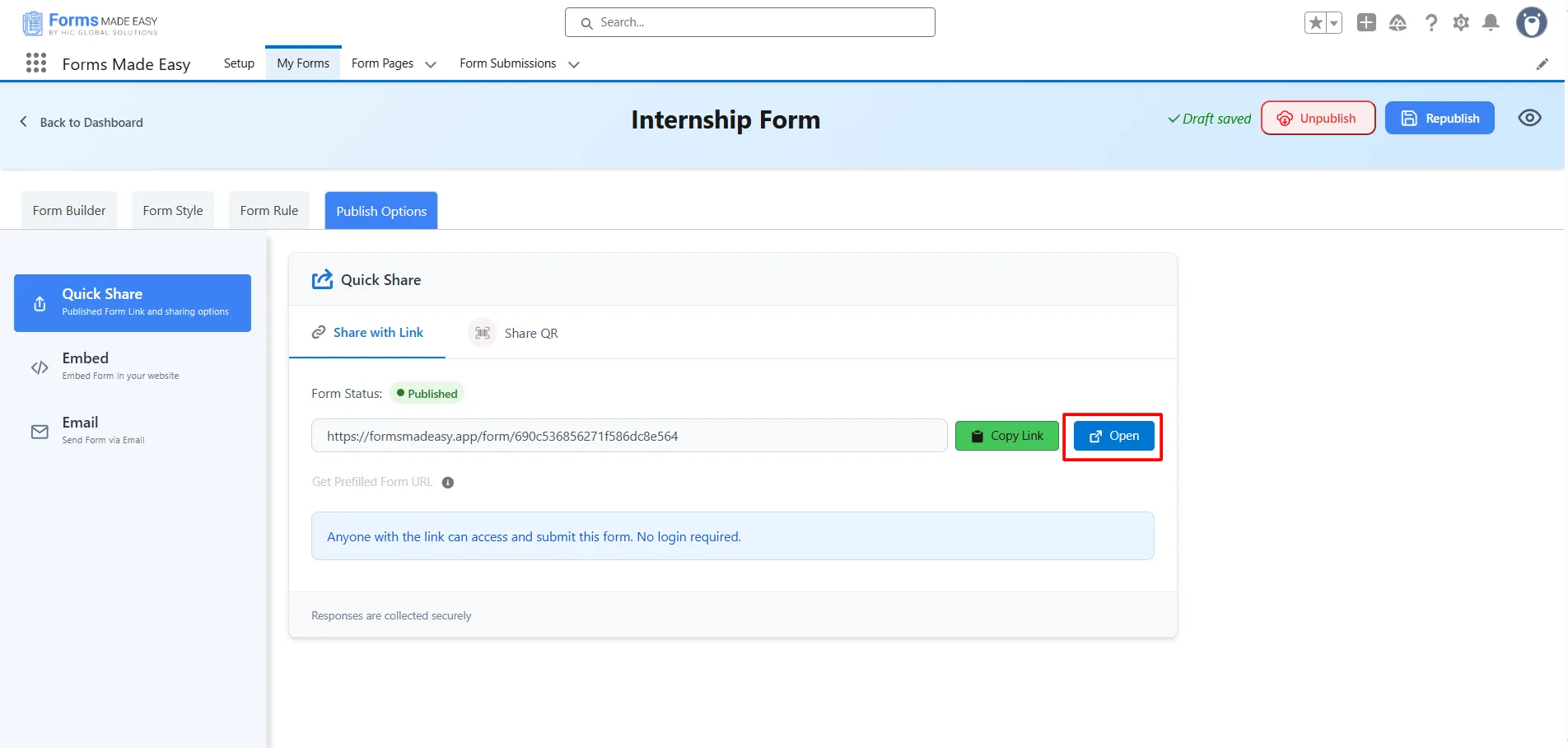Click the notifications bell icon

pos(1491,23)
